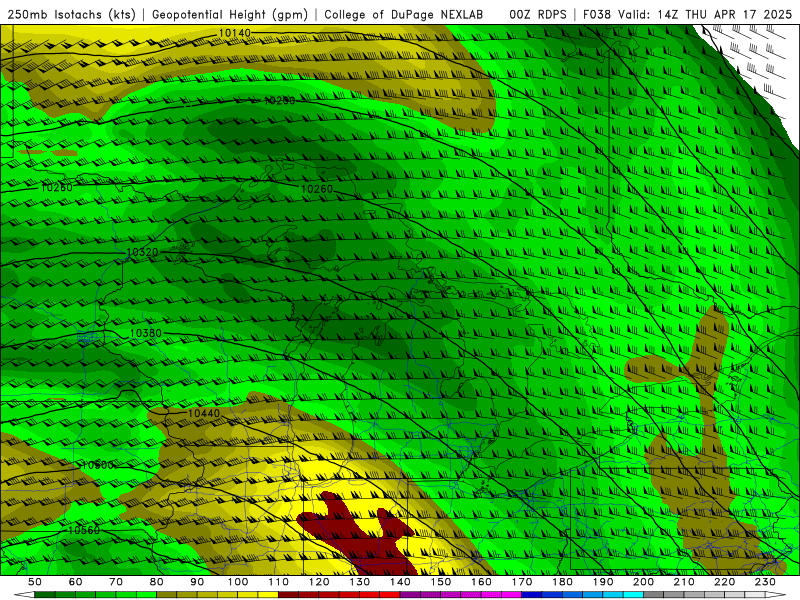This screenshot has width=800, height=600.
Task: Click the 'Geopotential Height (gpm)' header text
Action: [230, 14]
